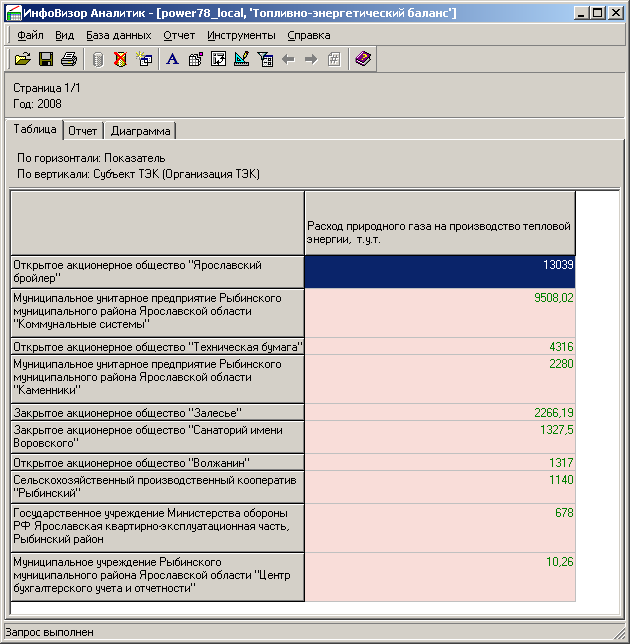This screenshot has height=644, width=630.
Task: Select the cell with value 2266,19
Action: [440, 412]
